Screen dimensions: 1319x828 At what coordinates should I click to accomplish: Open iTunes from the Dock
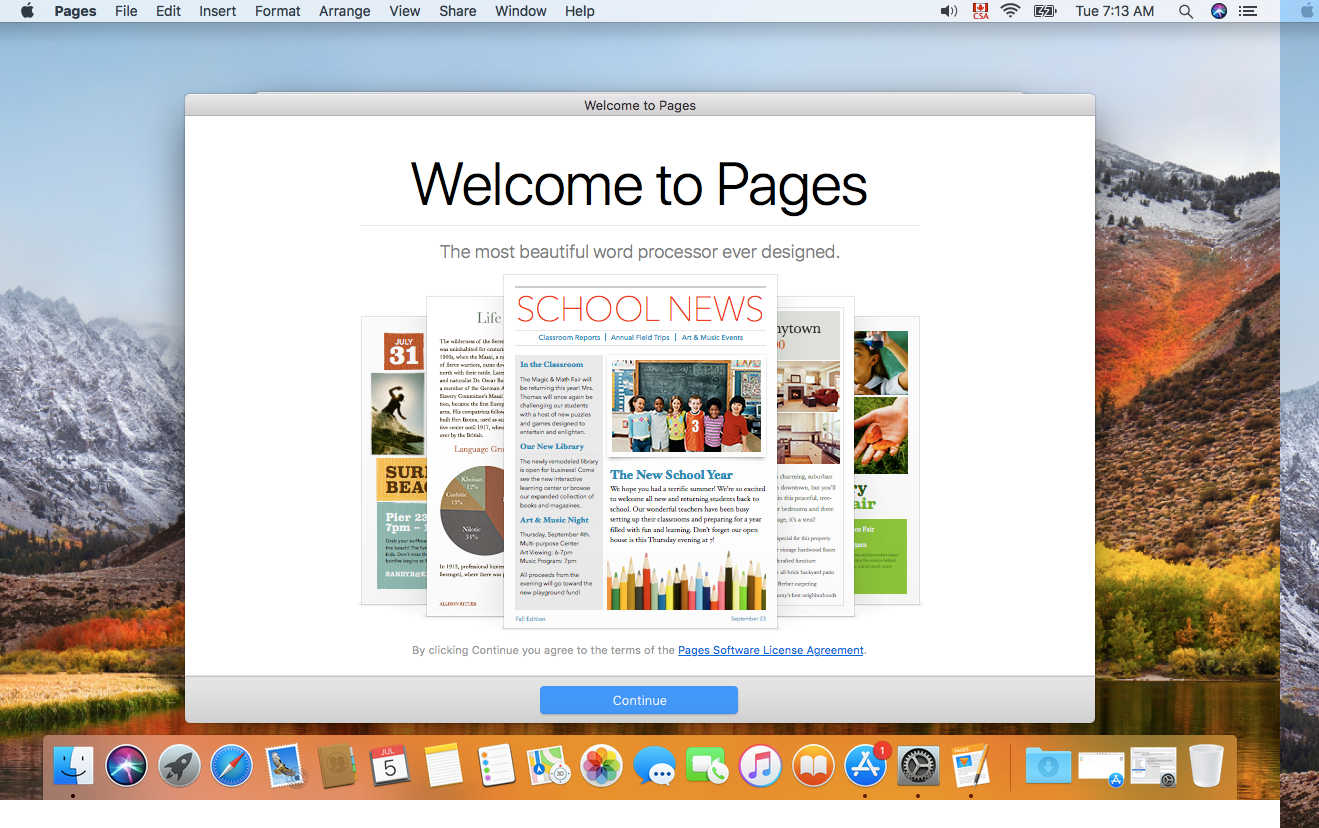point(760,767)
